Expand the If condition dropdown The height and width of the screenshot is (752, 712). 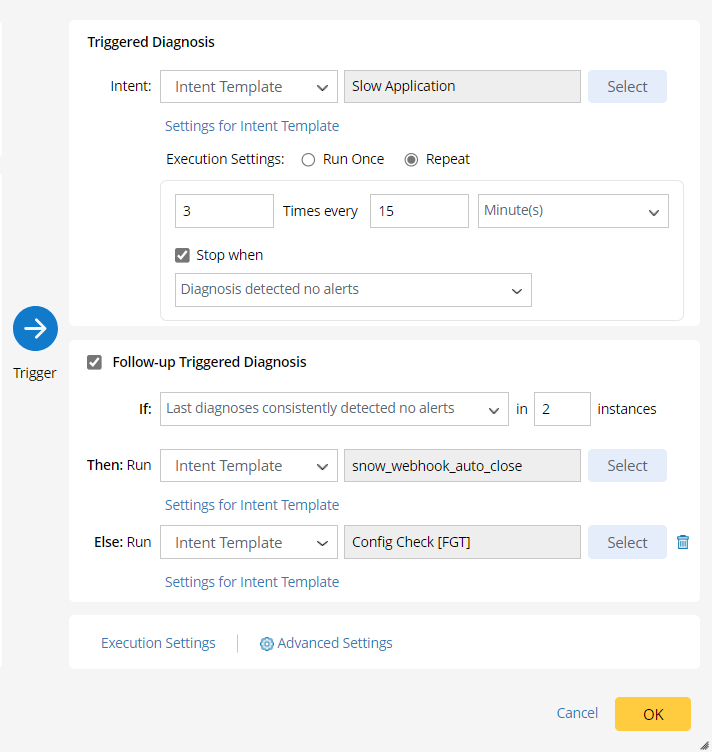pos(334,409)
